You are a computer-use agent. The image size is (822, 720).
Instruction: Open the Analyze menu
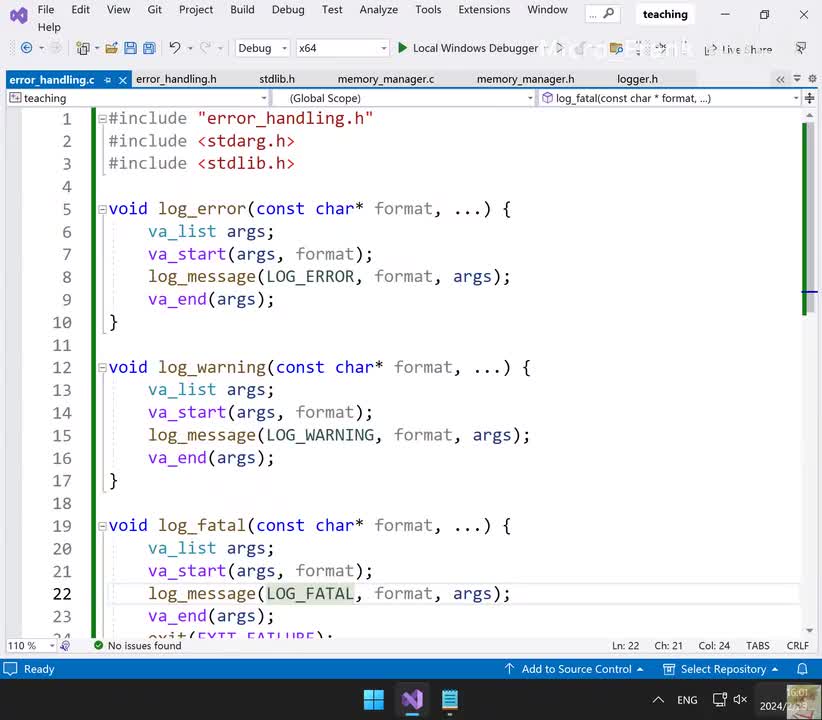[x=378, y=10]
